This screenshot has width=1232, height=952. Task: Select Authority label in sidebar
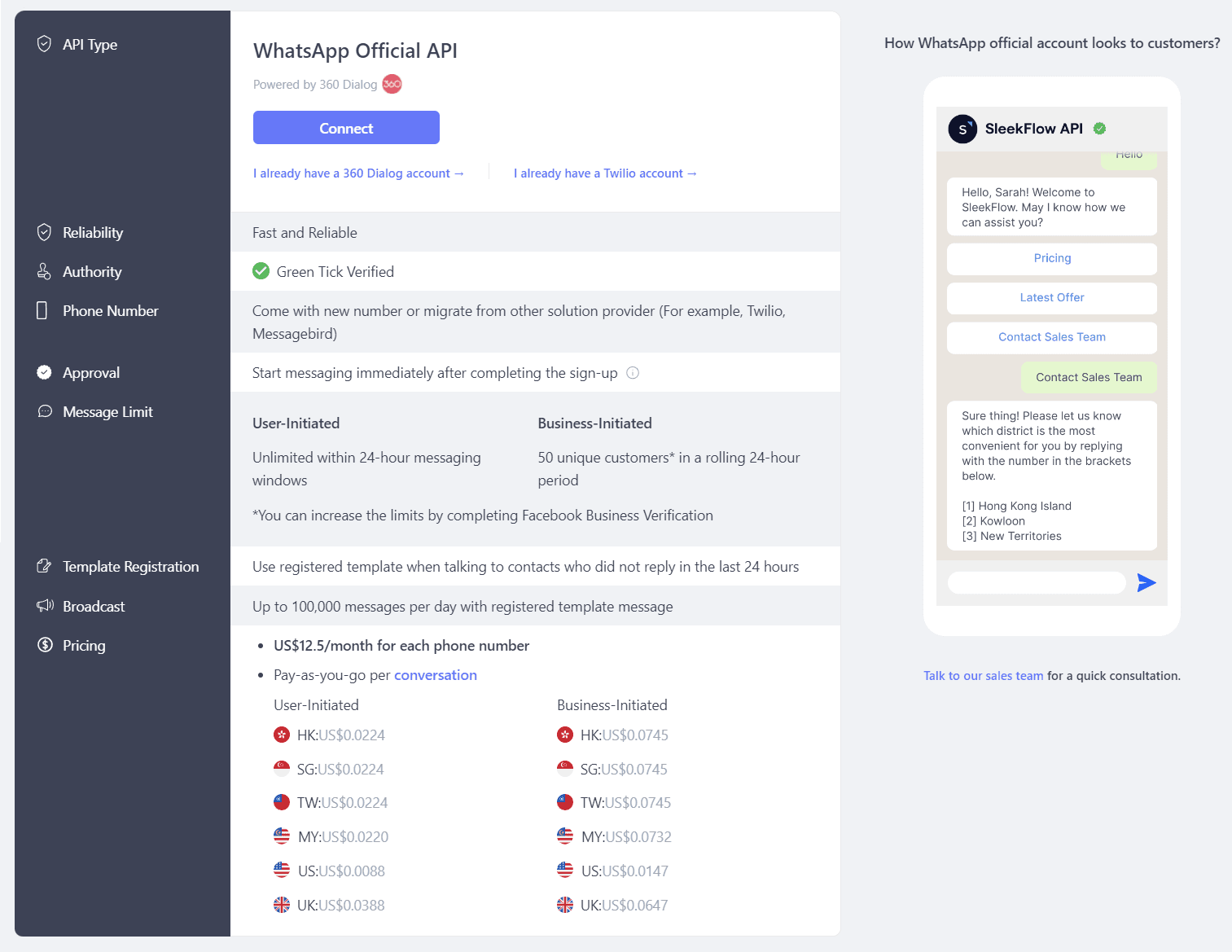[92, 271]
